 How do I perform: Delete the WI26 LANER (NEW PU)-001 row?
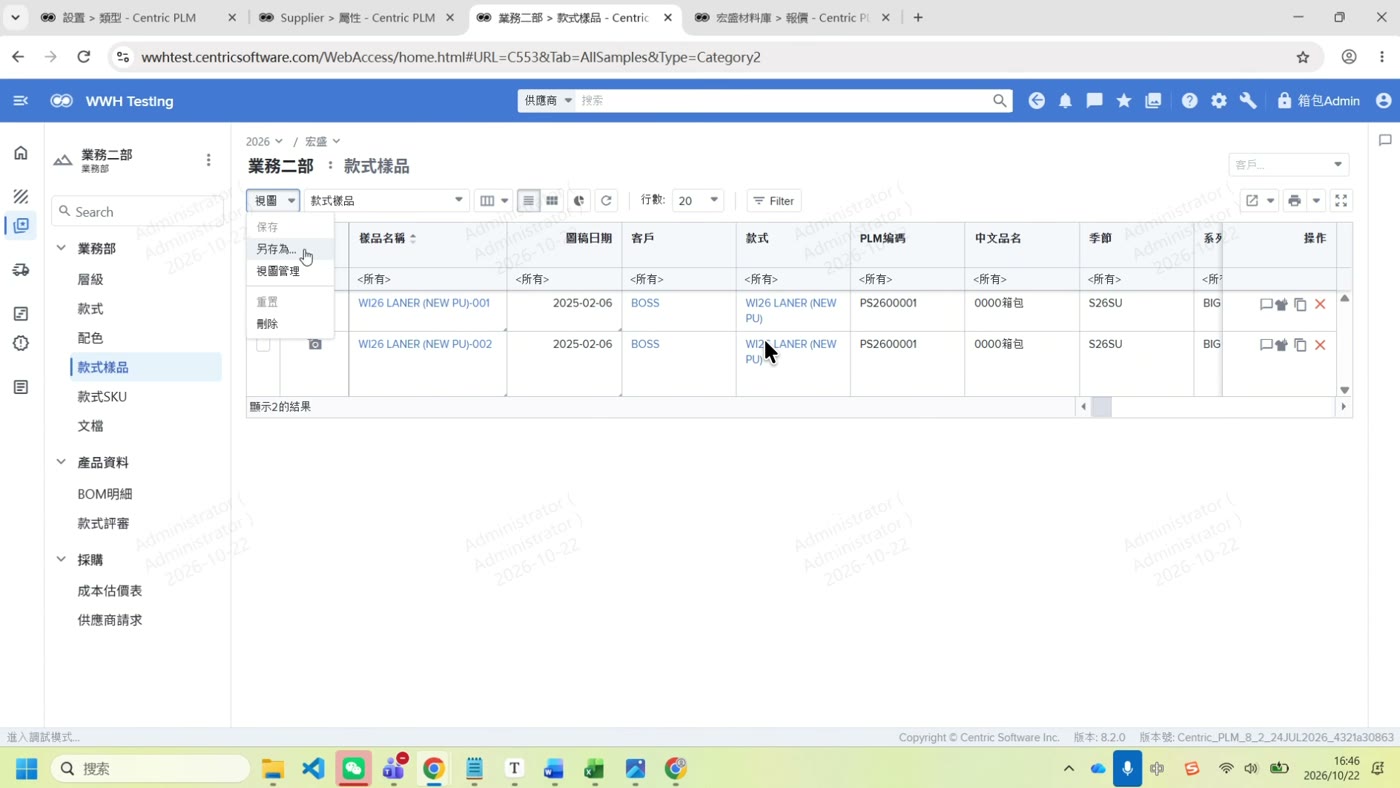pyautogui.click(x=1320, y=304)
